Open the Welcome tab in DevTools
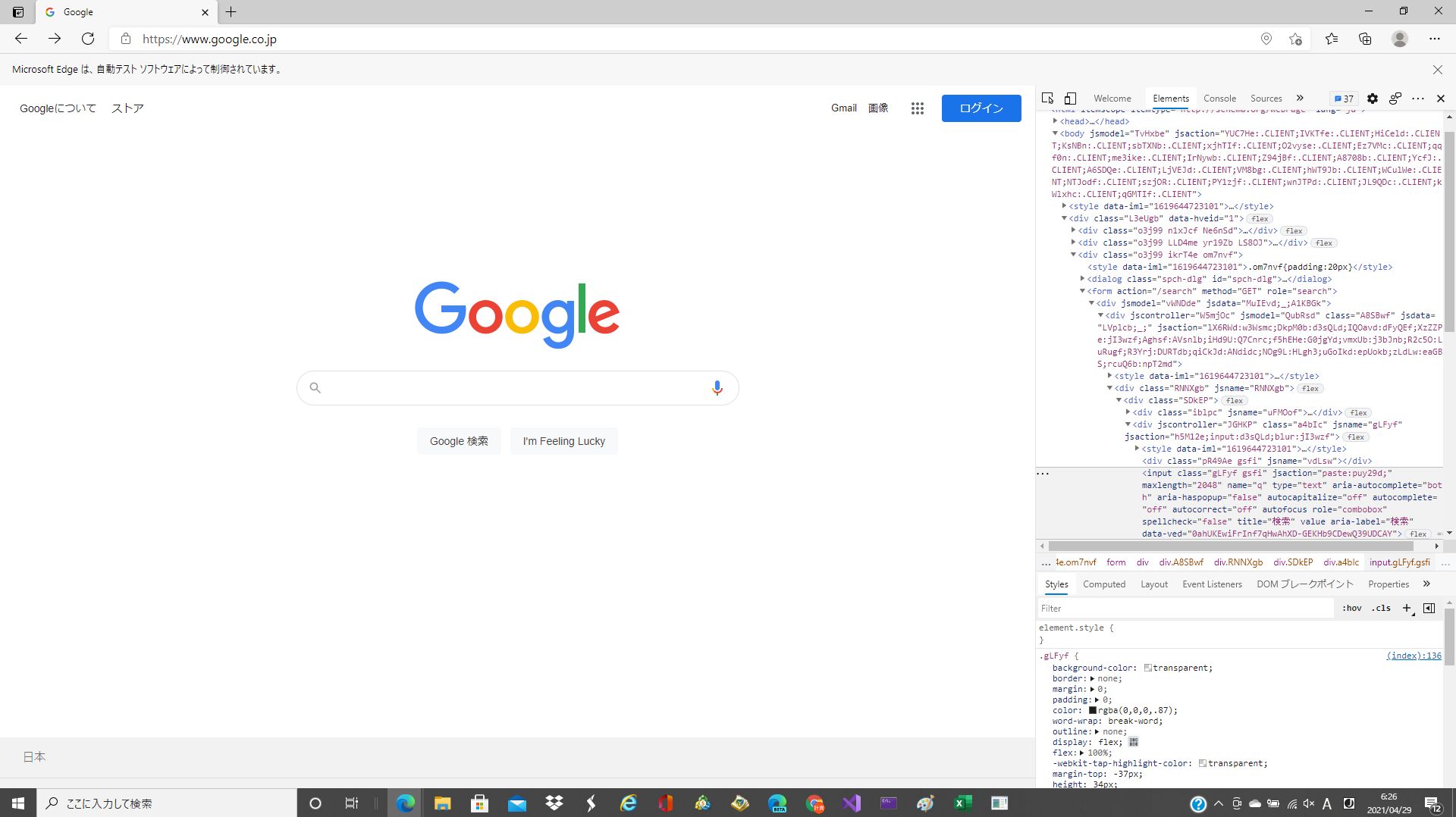Screen dimensions: 1456x817 click(1112, 99)
